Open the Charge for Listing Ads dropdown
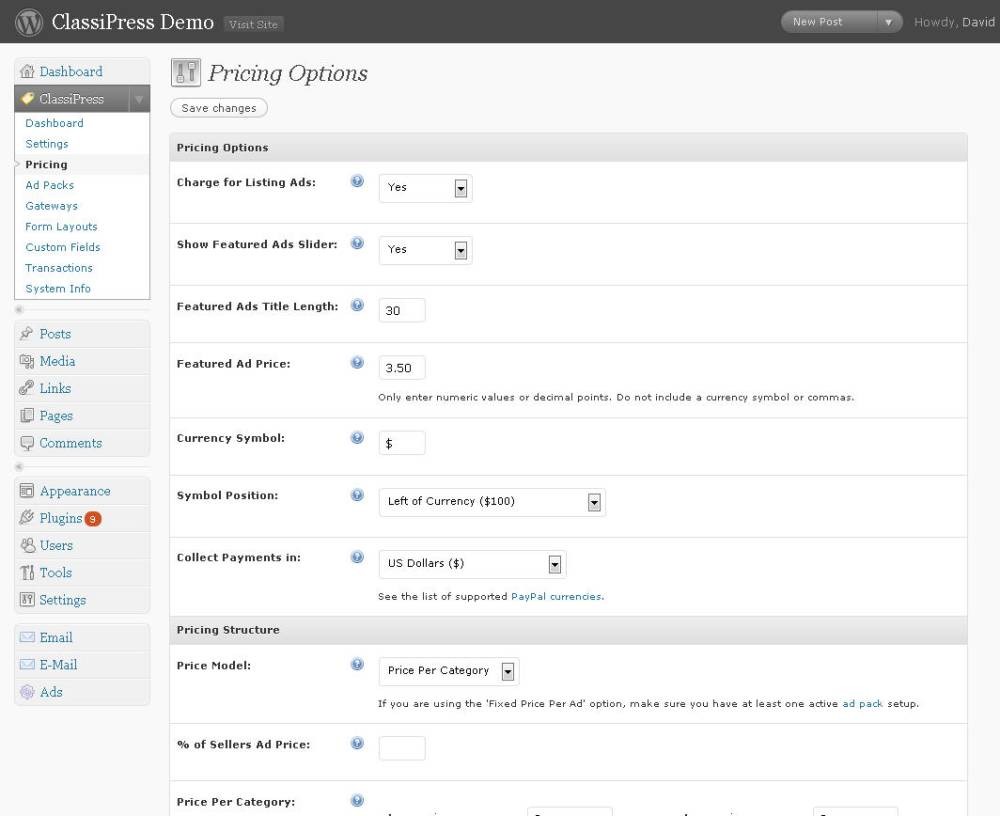This screenshot has width=1000, height=816. coord(425,188)
